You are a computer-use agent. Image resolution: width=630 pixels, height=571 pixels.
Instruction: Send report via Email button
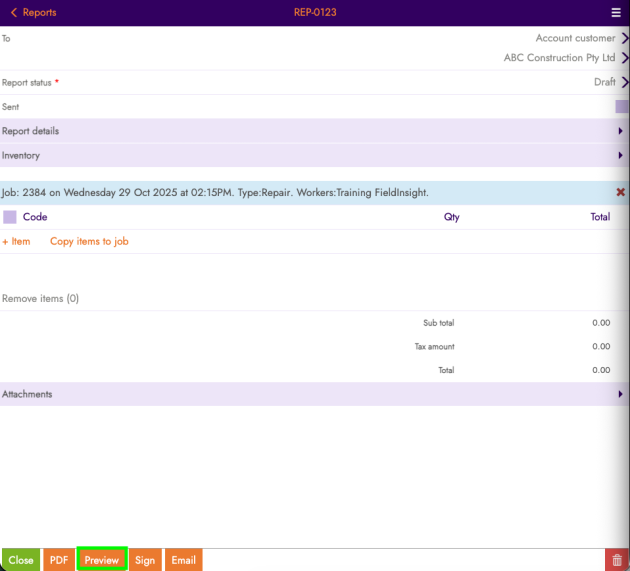pyautogui.click(x=184, y=560)
